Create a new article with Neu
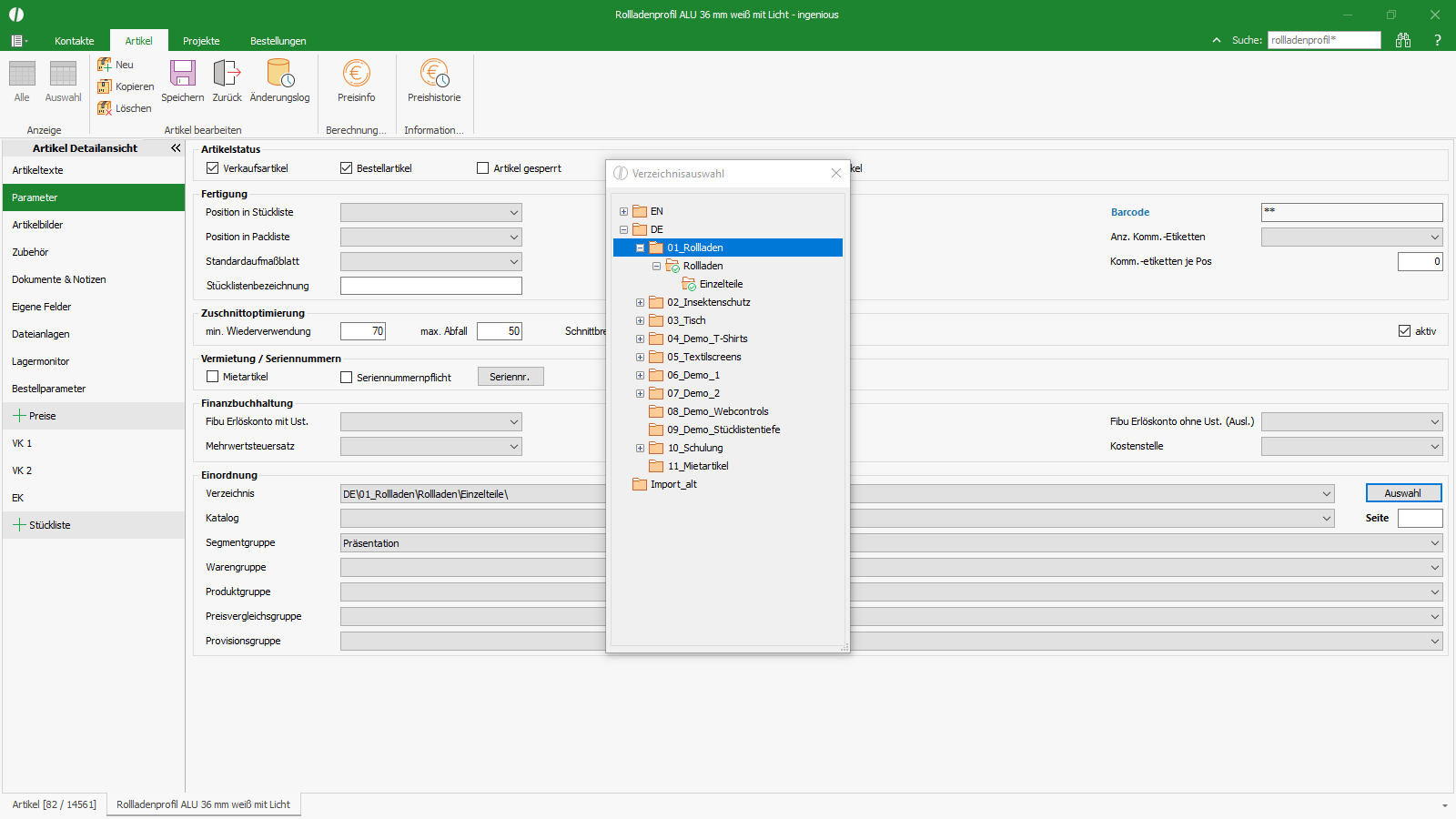The height and width of the screenshot is (819, 1456). 116,65
